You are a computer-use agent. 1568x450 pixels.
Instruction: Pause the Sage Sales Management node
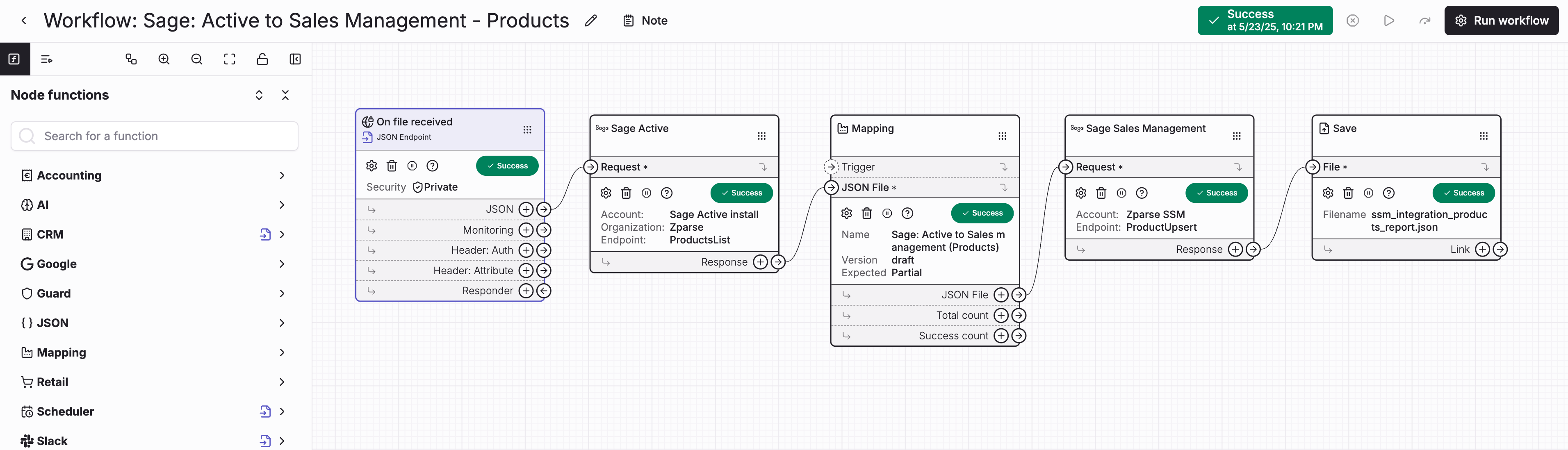coord(1122,193)
